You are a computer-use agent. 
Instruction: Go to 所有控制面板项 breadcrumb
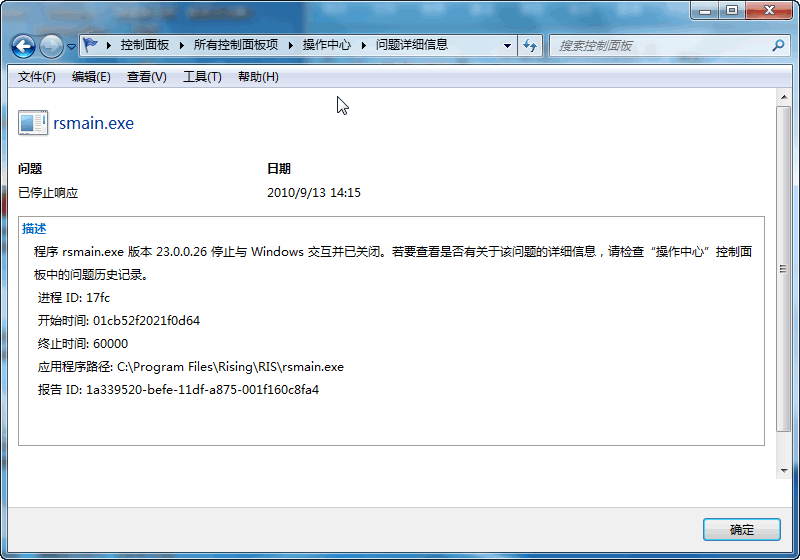coord(236,45)
